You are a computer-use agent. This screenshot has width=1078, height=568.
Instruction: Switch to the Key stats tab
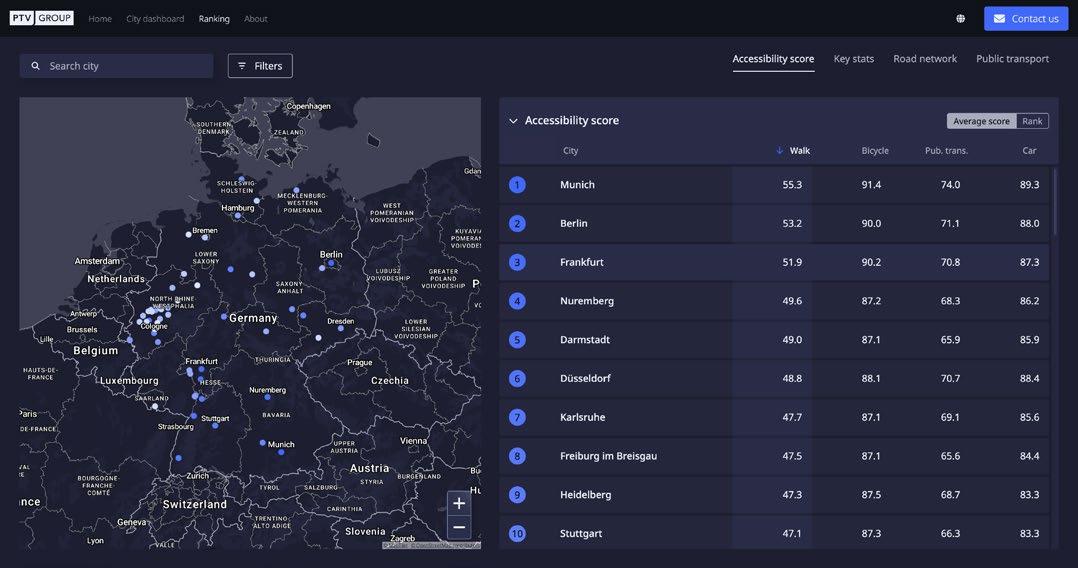tap(854, 59)
